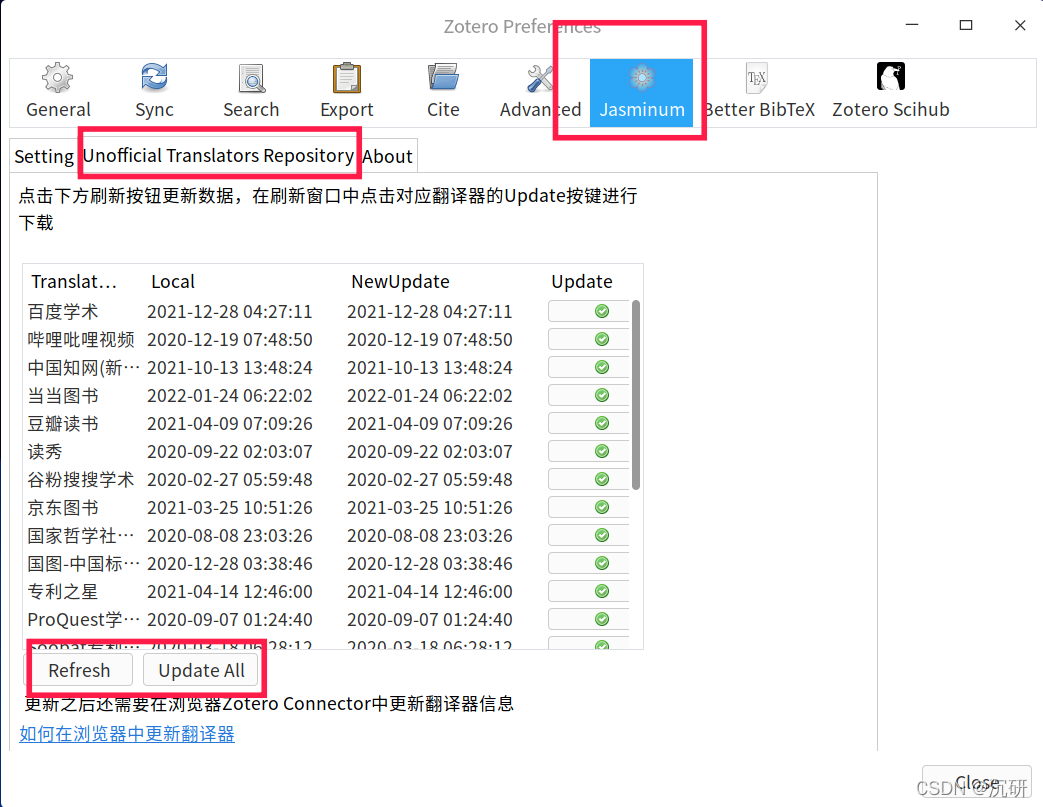1043x807 pixels.
Task: Switch to the About tab
Action: 387,156
